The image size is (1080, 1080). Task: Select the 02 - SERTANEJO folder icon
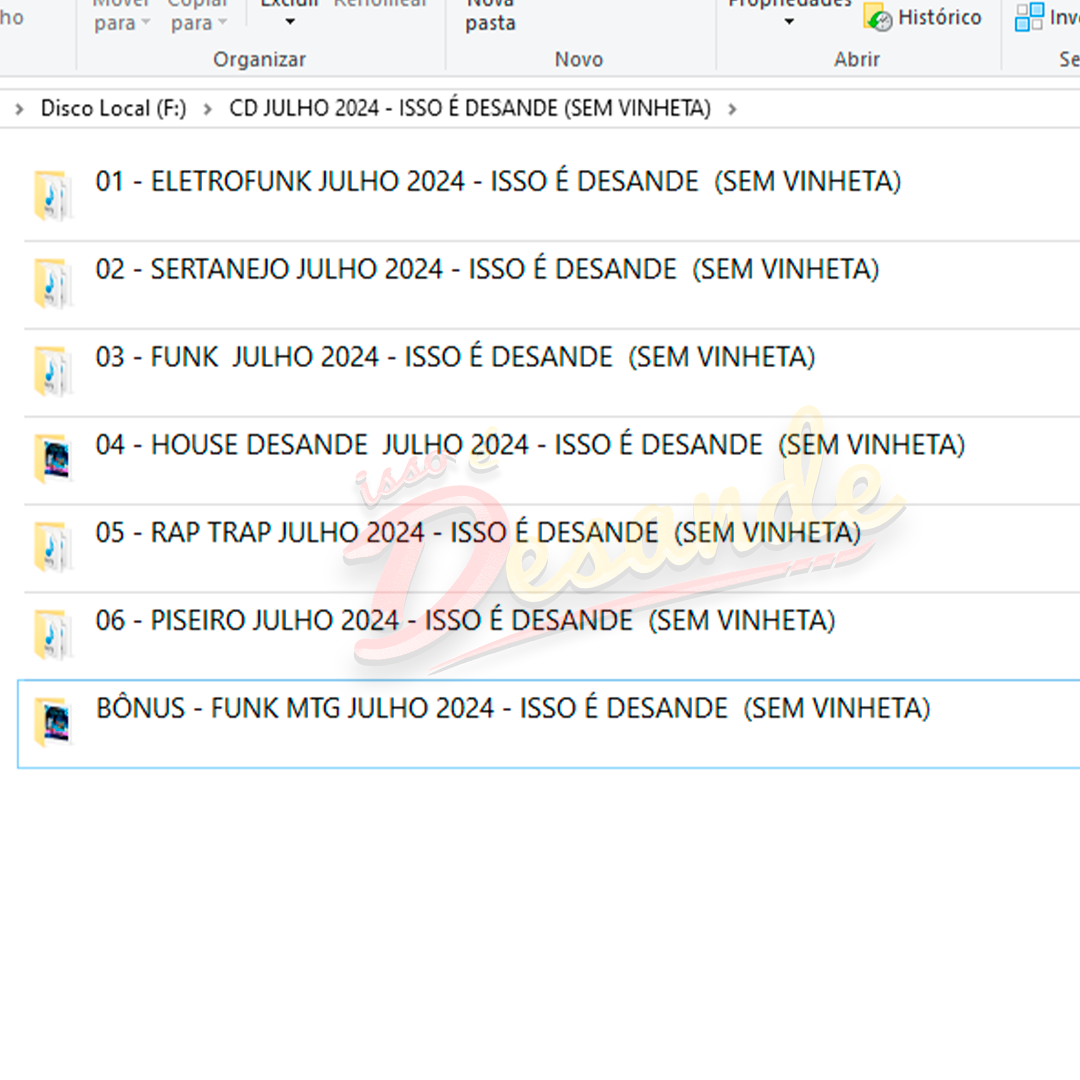pyautogui.click(x=51, y=283)
